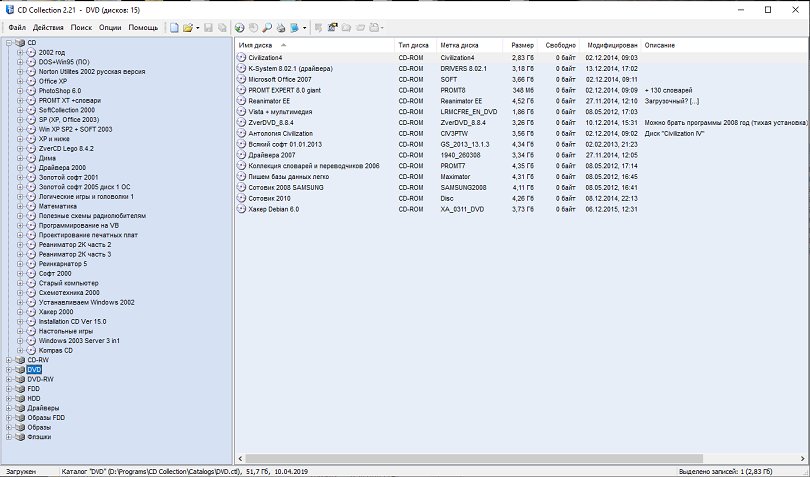
Task: Click the Open catalog folder icon
Action: tap(188, 27)
